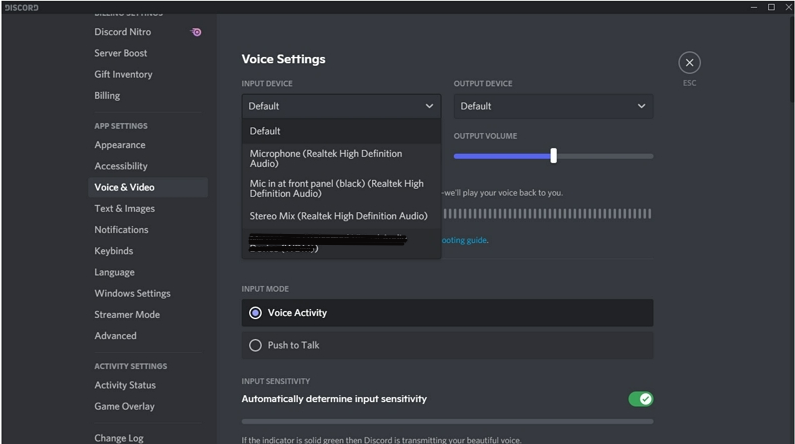This screenshot has height=444, width=795.
Task: Click the mic test level meter
Action: tap(548, 214)
